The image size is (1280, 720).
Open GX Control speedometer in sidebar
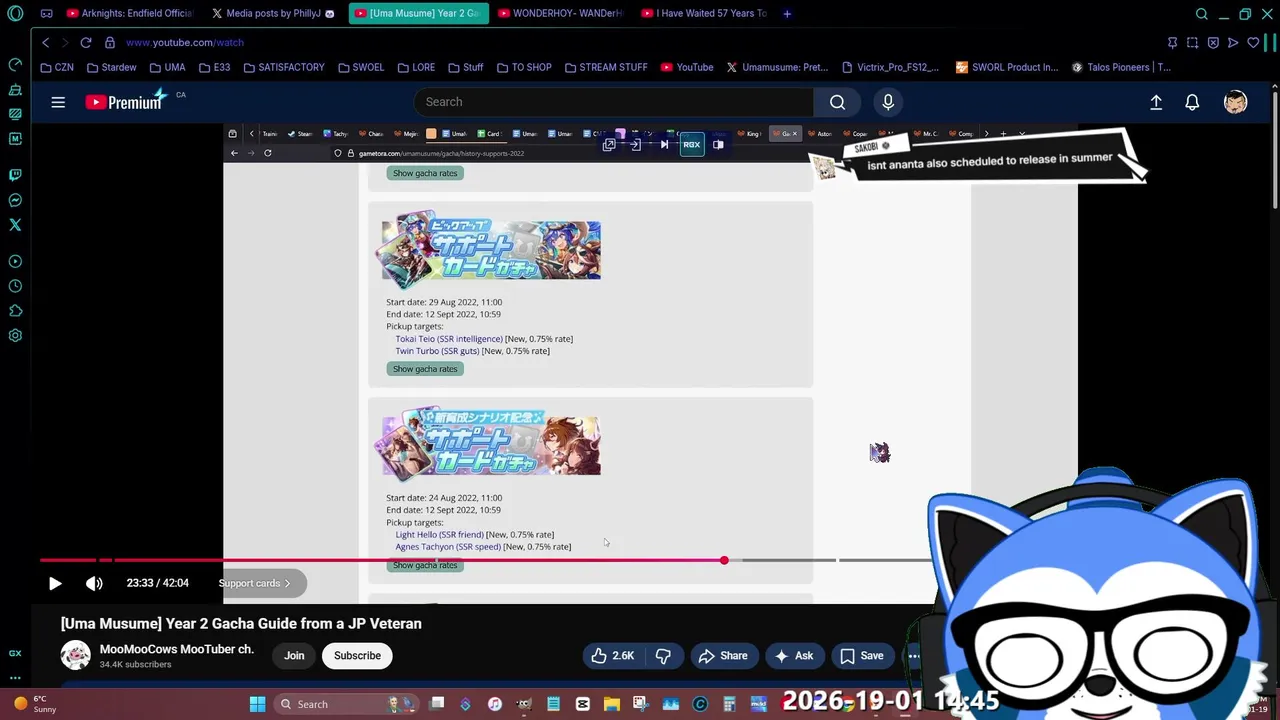pyautogui.click(x=15, y=65)
